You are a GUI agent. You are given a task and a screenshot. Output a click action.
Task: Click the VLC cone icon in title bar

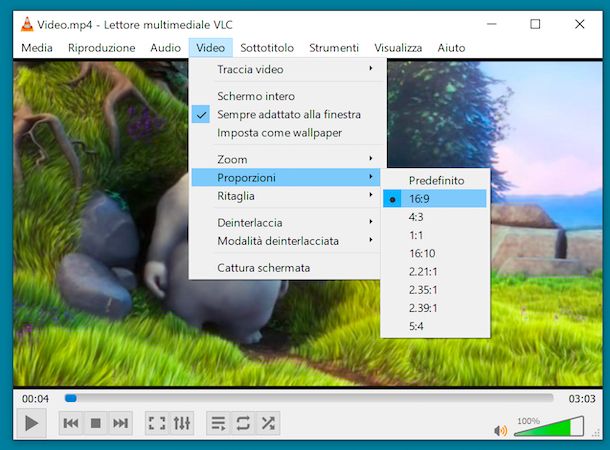click(27, 25)
